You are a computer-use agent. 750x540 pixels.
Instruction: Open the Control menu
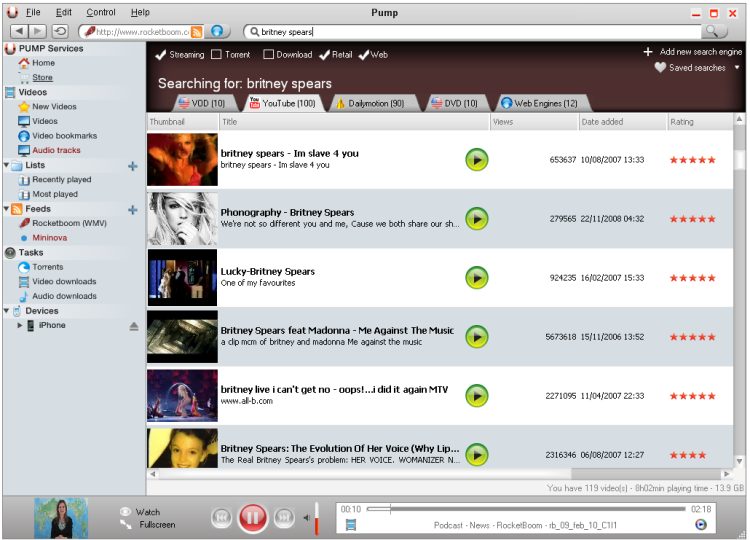coord(100,12)
